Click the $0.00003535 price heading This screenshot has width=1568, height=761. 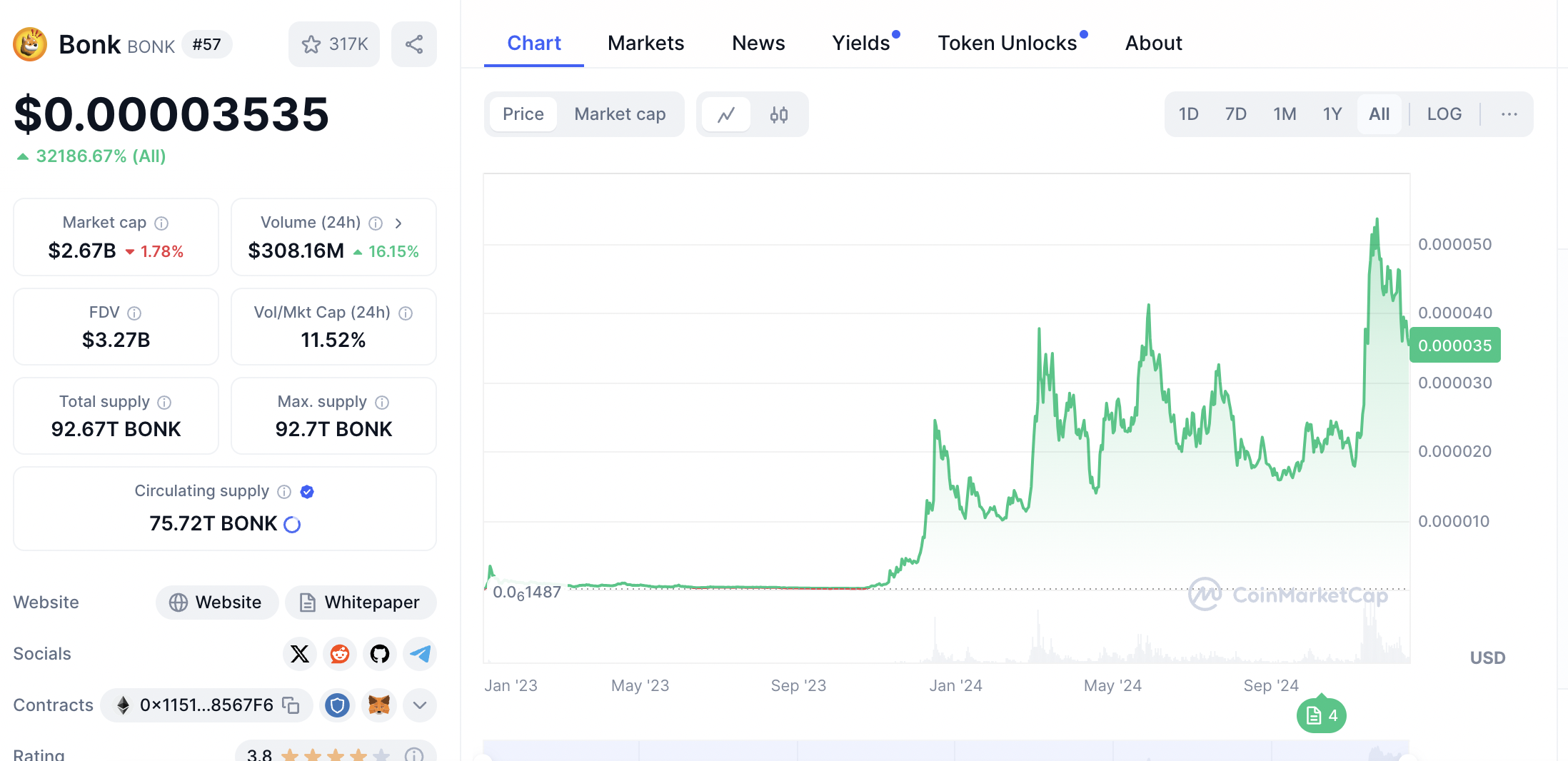tap(171, 114)
